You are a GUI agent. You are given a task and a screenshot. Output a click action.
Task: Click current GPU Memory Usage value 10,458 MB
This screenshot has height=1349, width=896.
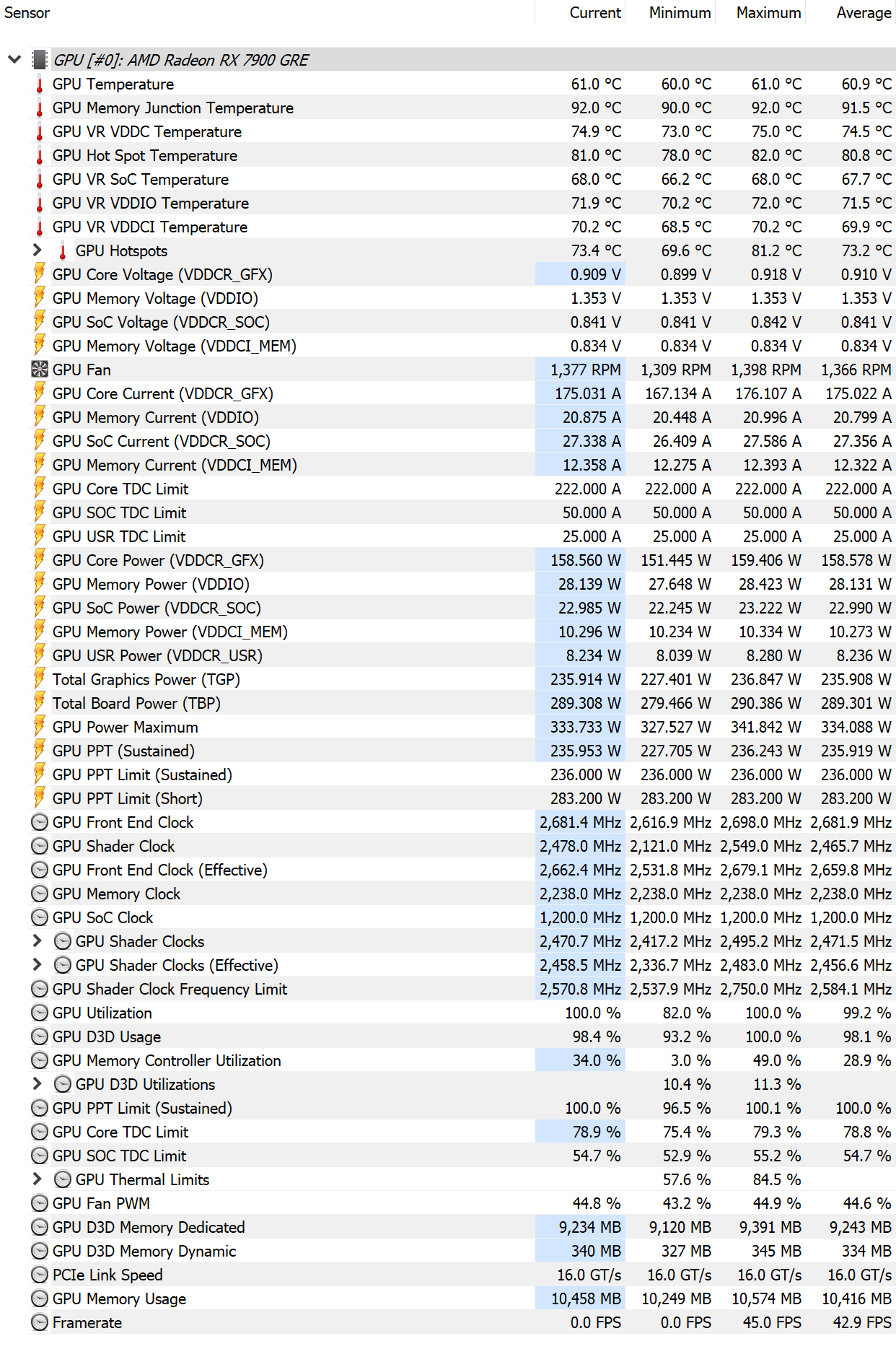click(586, 1298)
